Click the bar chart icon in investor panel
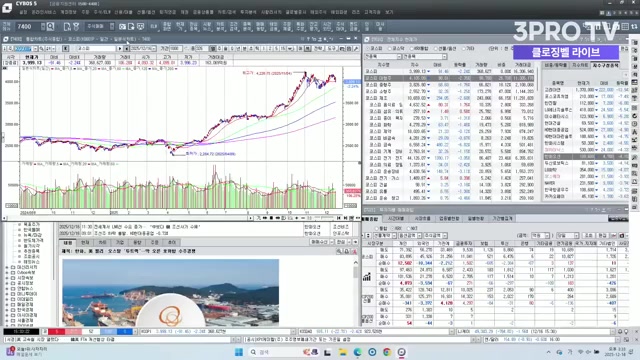Image resolution: width=640 pixels, height=360 pixels. pyautogui.click(x=367, y=277)
